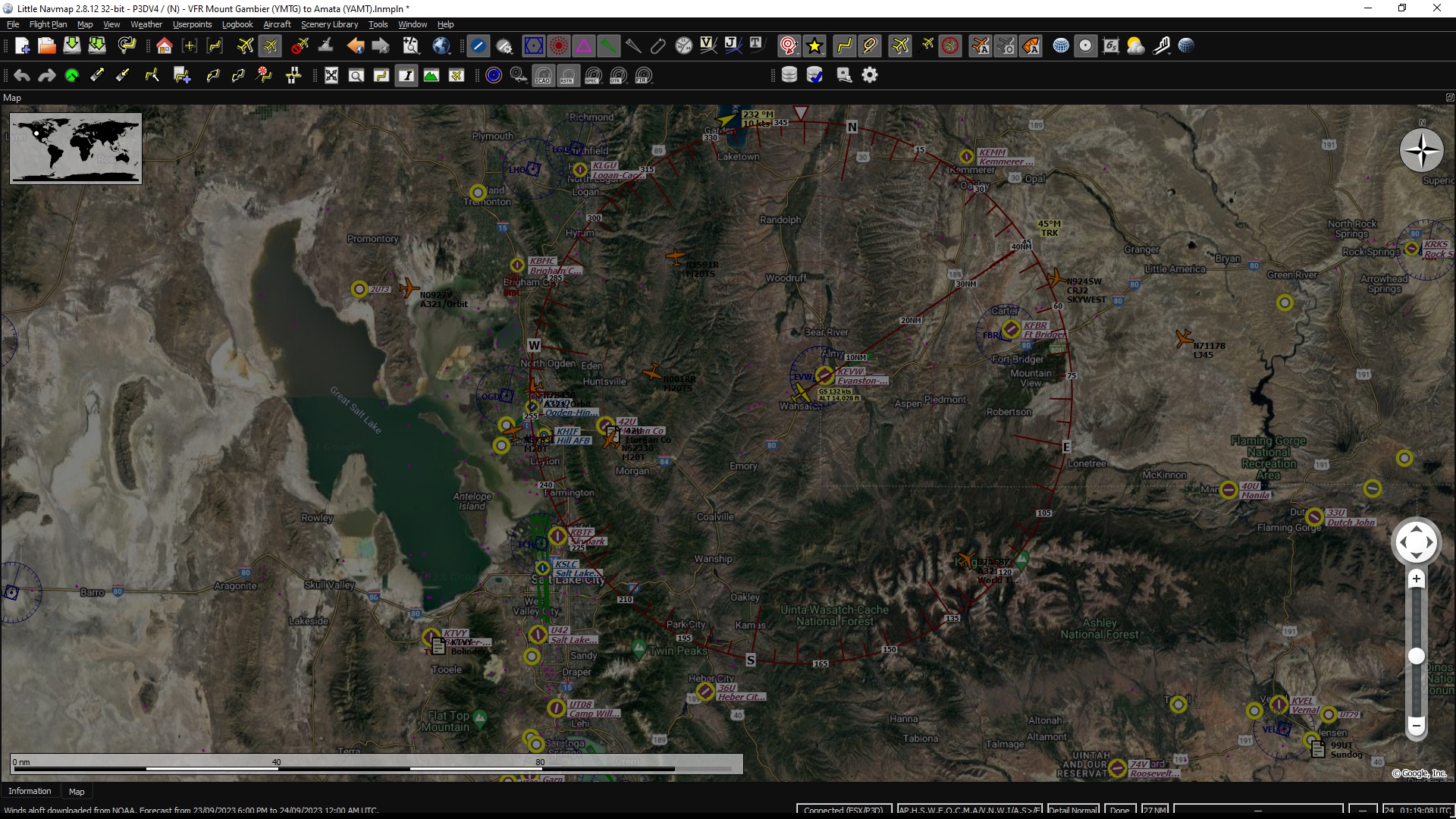Toggle ILS green feather display
Image resolution: width=1456 pixels, height=819 pixels.
609,46
